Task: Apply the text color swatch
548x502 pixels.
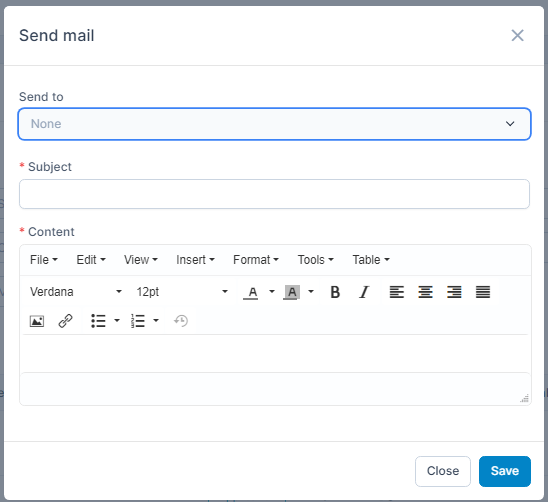Action: pyautogui.click(x=251, y=292)
